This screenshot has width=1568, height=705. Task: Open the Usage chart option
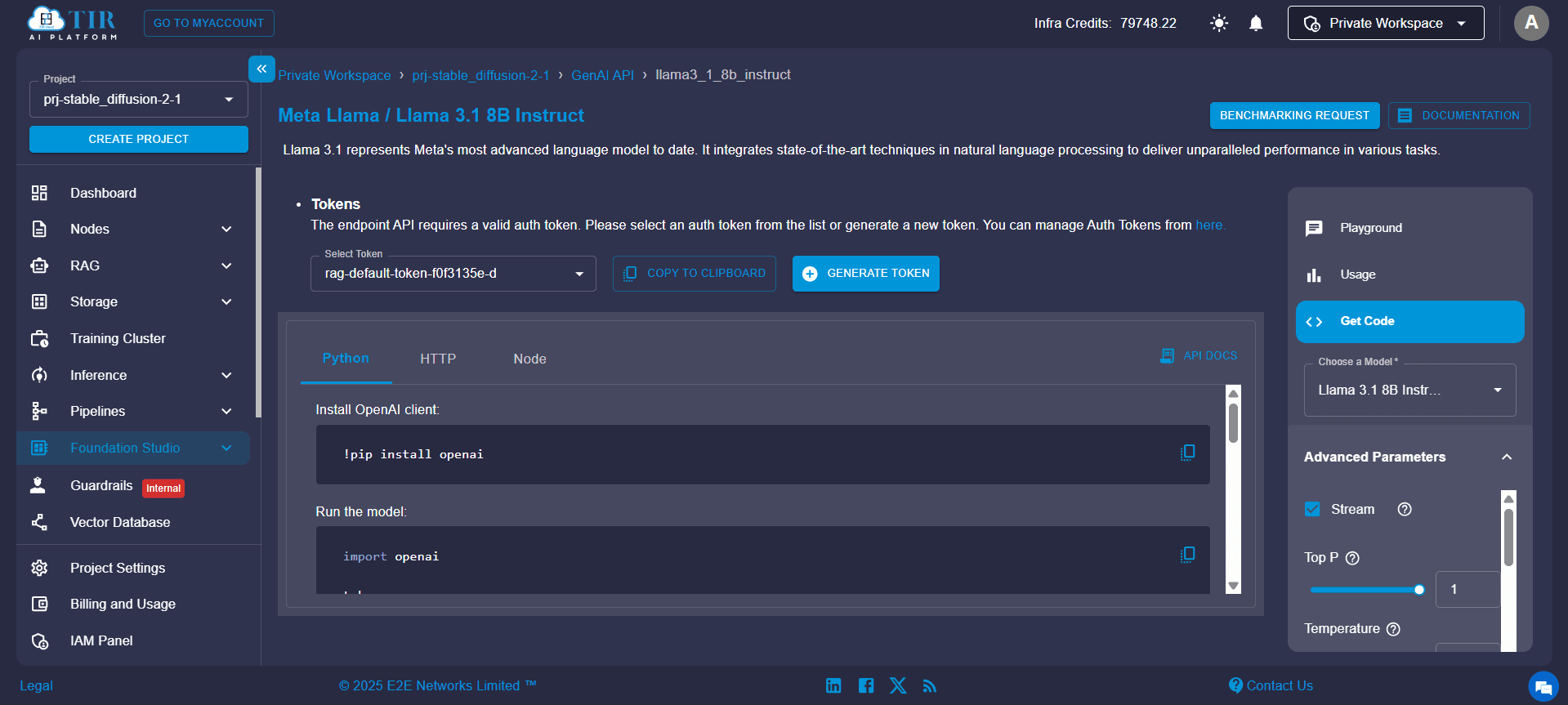[1409, 274]
